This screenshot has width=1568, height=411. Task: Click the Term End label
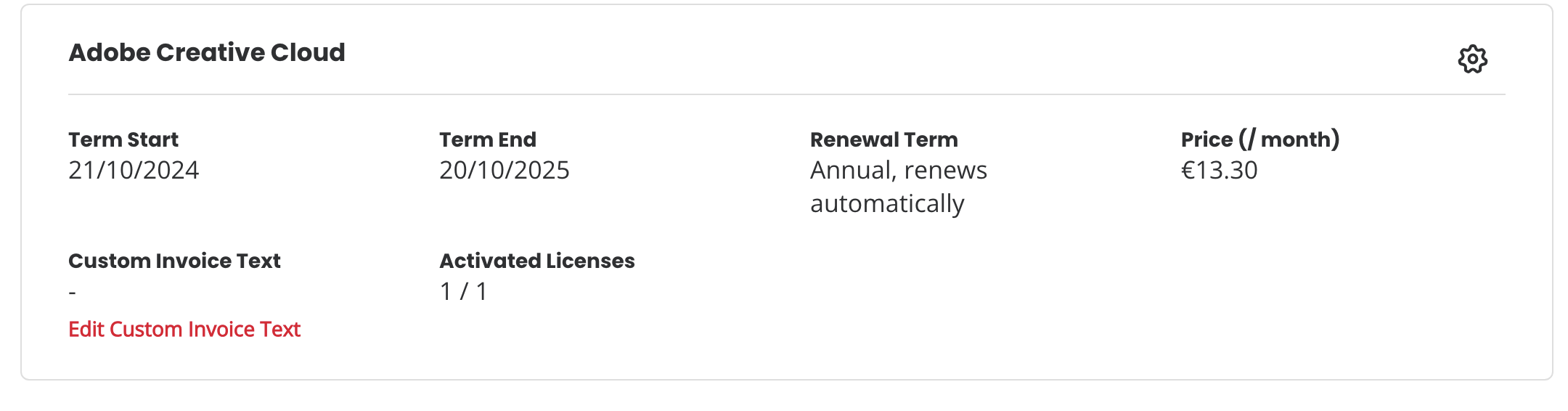pos(488,139)
